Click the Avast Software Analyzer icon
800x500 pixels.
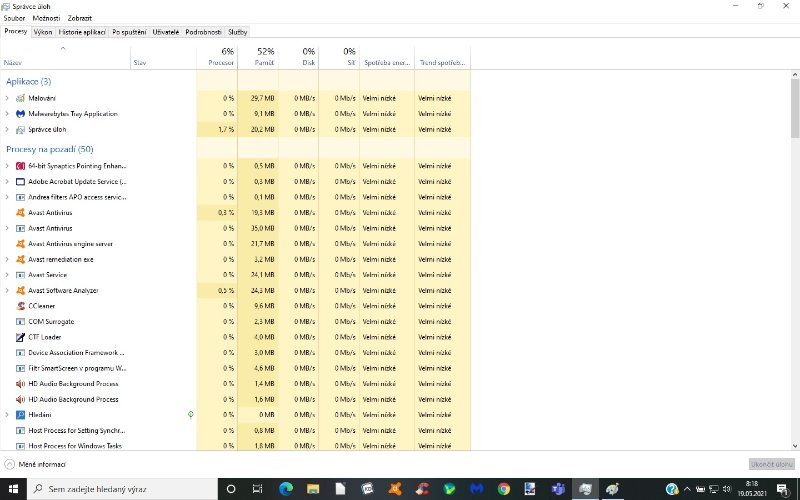[x=20, y=290]
